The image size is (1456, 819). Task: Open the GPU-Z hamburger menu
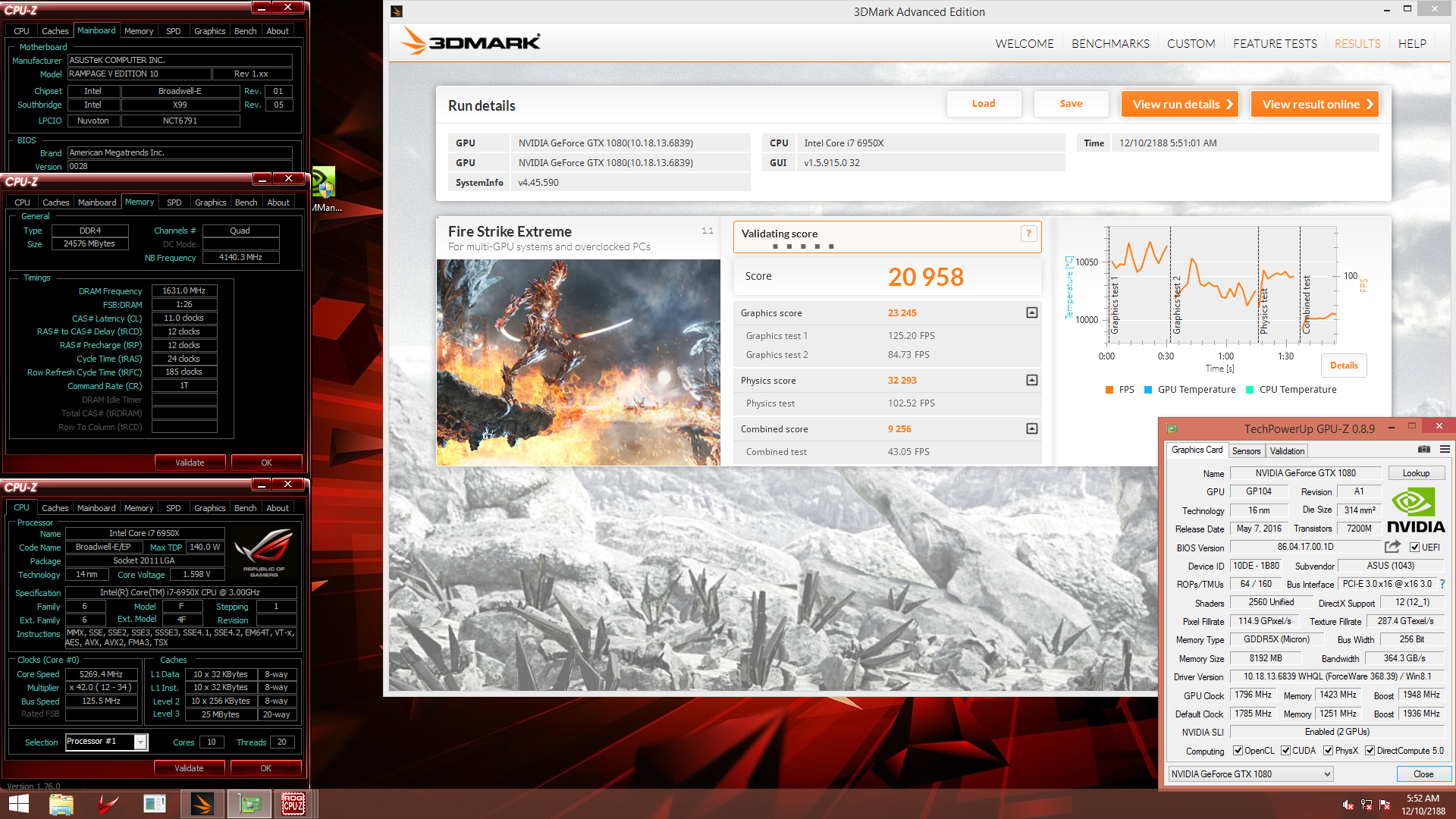[1445, 450]
